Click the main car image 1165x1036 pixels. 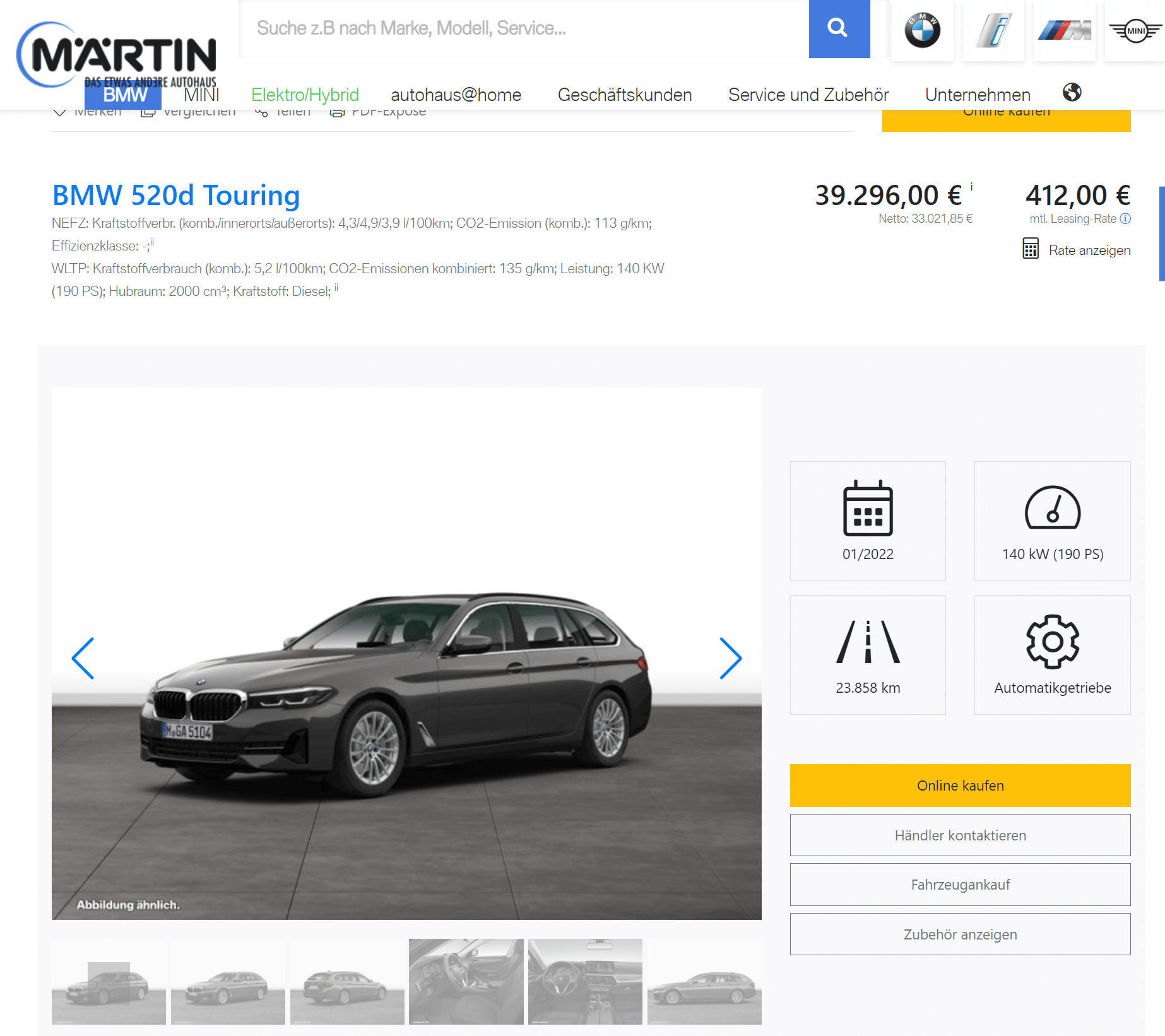406,654
